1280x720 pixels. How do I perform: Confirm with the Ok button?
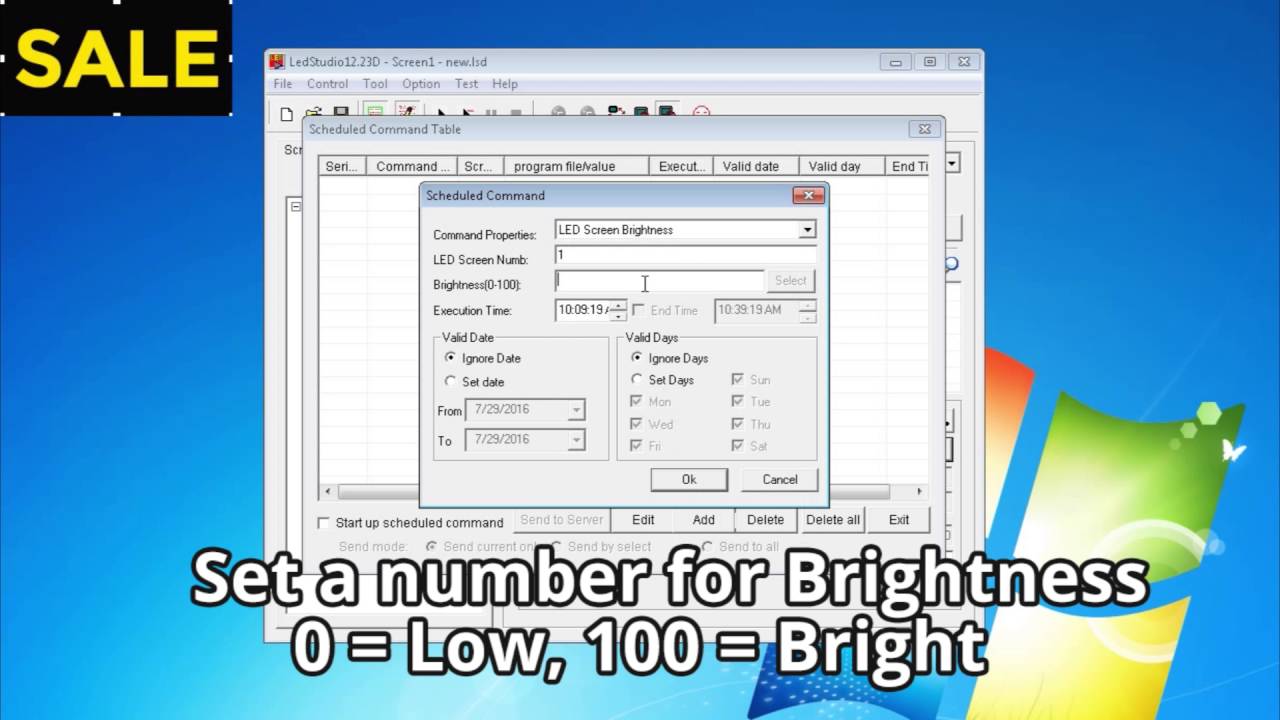(689, 480)
